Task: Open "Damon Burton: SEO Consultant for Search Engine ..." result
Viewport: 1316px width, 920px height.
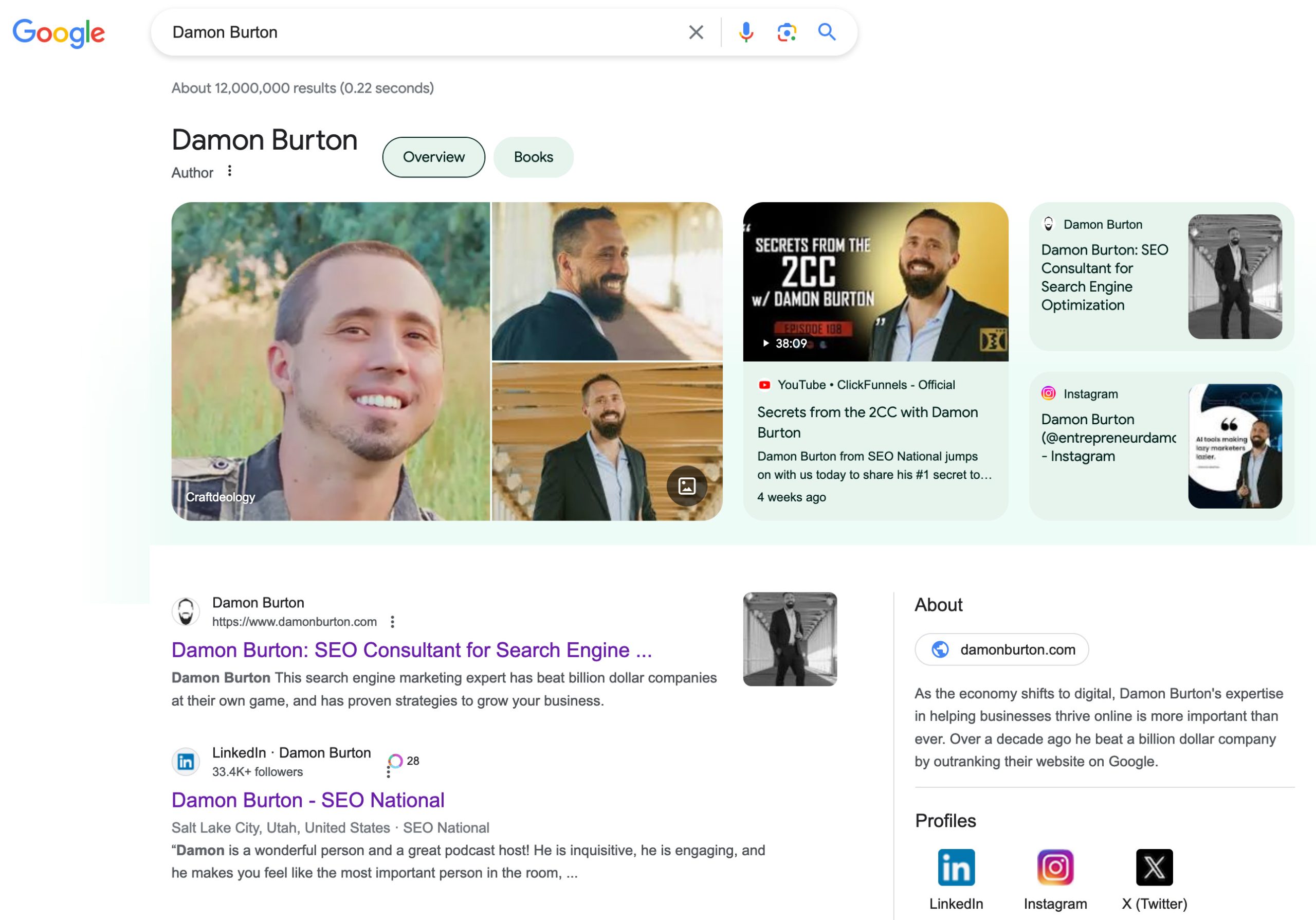Action: coord(412,650)
